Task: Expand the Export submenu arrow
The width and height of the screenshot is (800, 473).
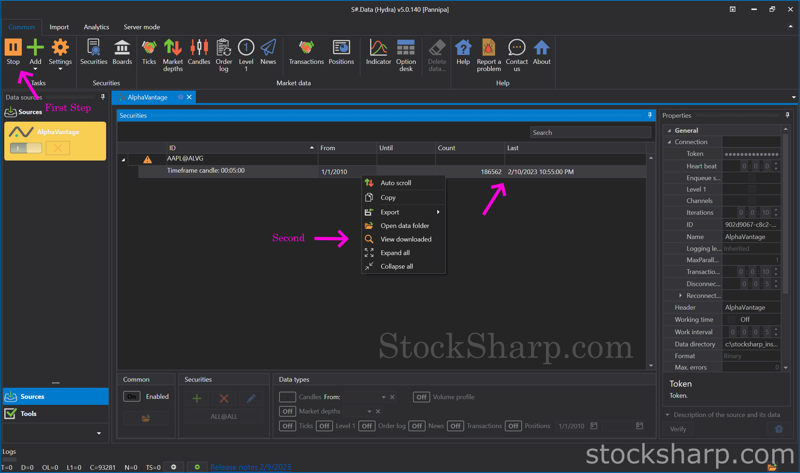Action: coord(437,212)
